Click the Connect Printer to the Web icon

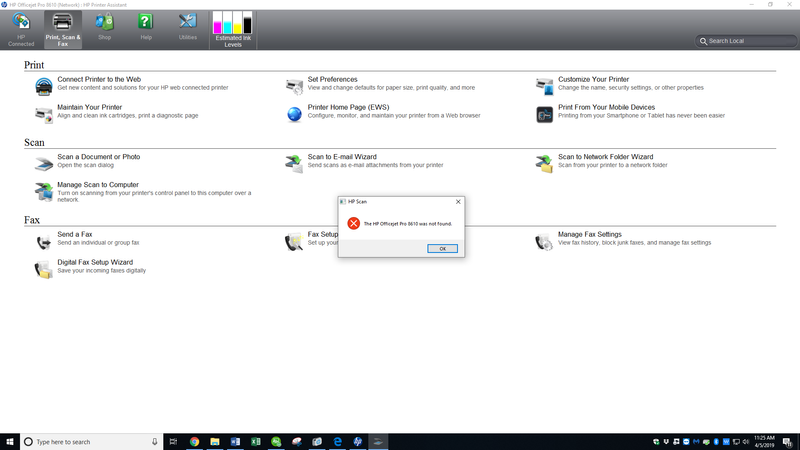44,86
